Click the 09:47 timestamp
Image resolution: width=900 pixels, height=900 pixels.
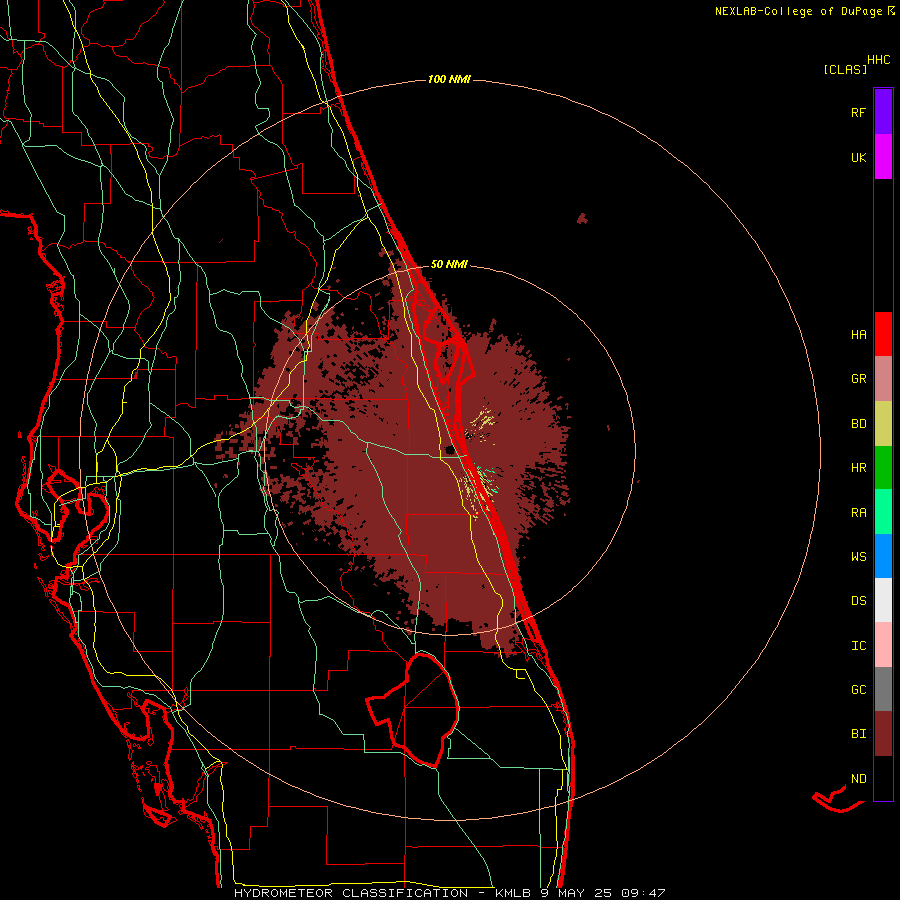pyautogui.click(x=643, y=893)
